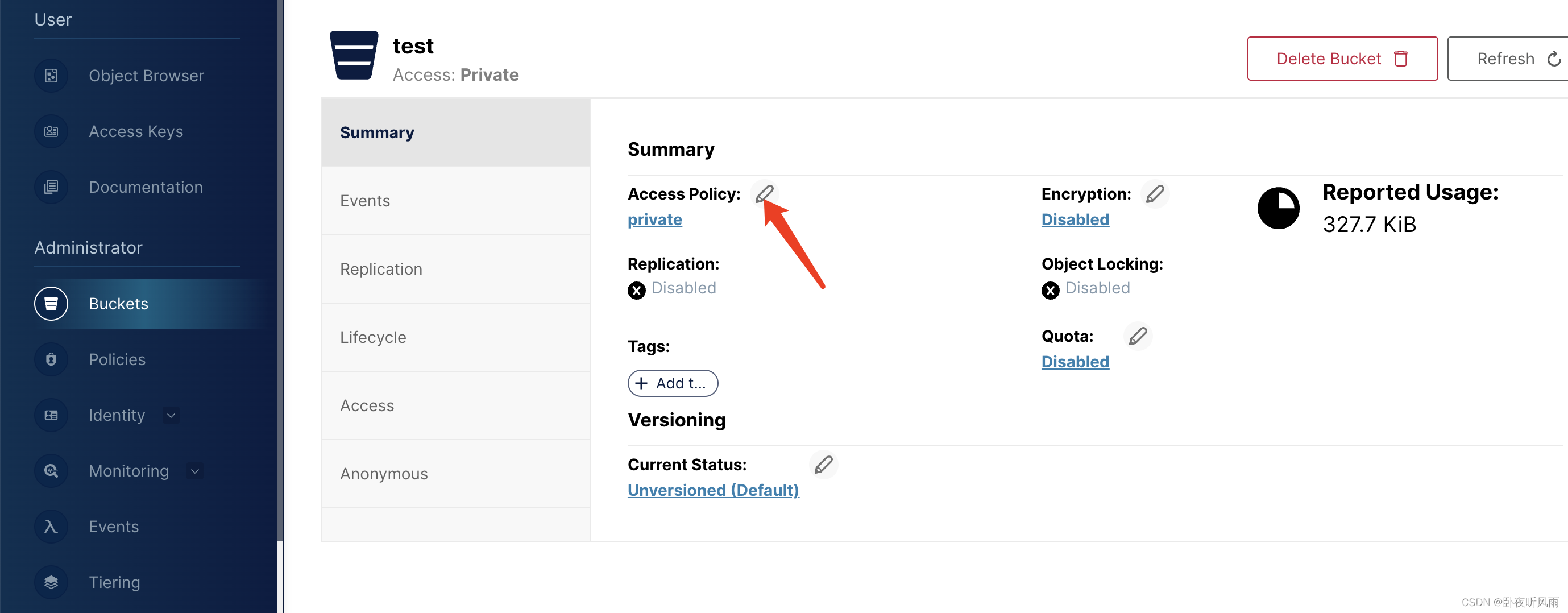Edit the Access Policy with the pencil icon
The width and height of the screenshot is (1568, 613).
pyautogui.click(x=765, y=193)
